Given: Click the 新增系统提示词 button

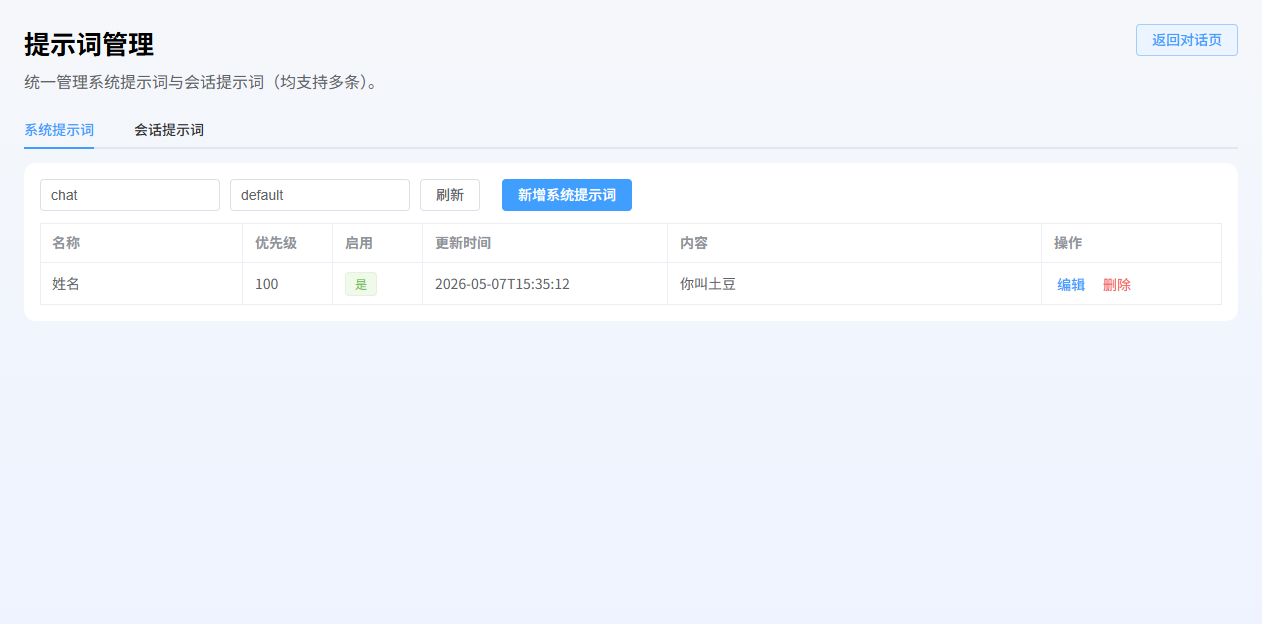Looking at the screenshot, I should coord(567,195).
